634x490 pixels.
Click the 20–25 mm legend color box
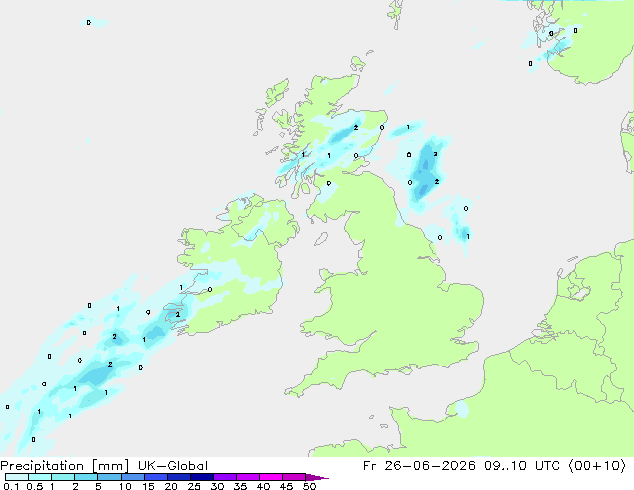coord(179,477)
